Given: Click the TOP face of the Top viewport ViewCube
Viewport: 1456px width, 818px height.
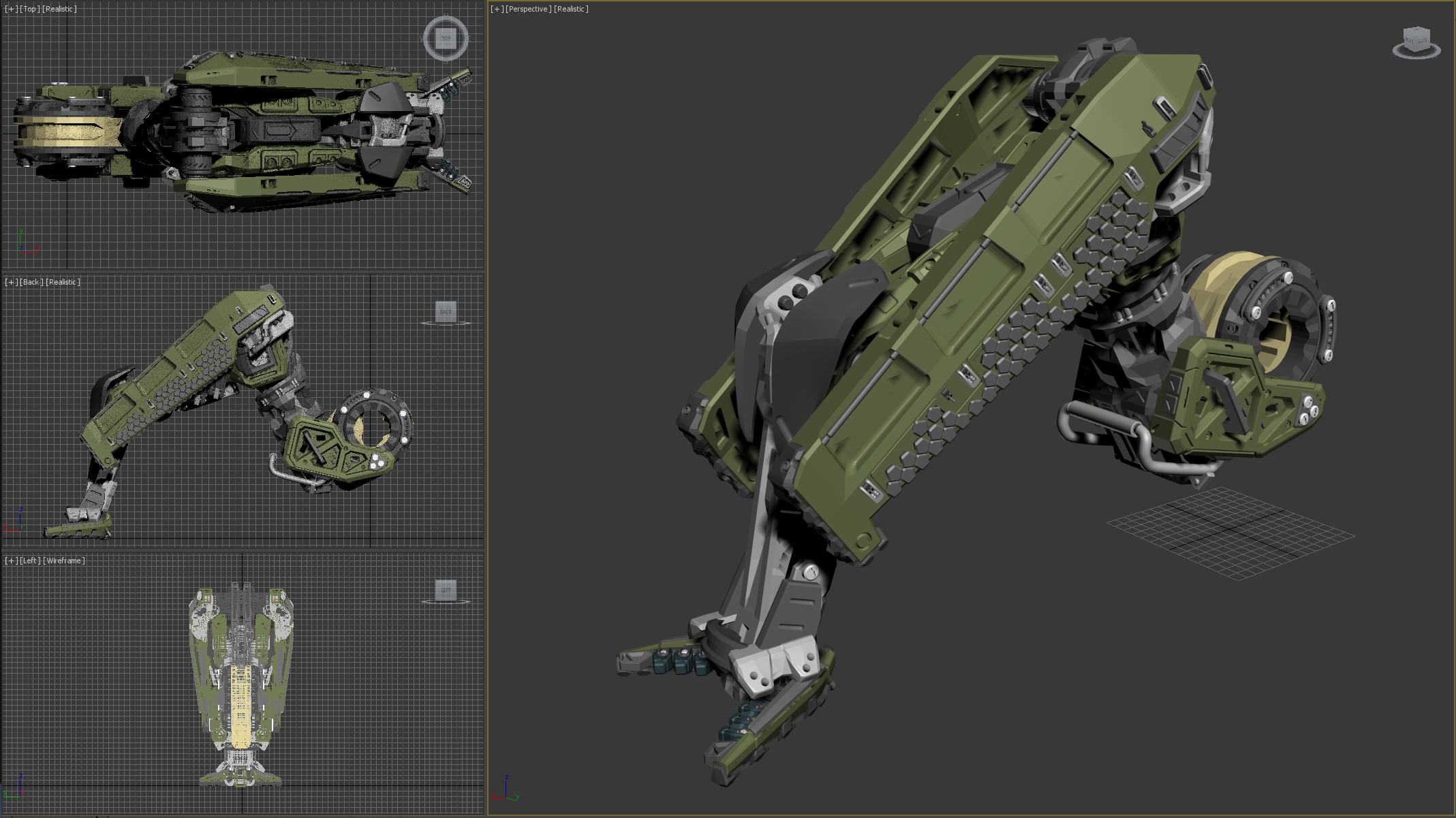Looking at the screenshot, I should (446, 38).
